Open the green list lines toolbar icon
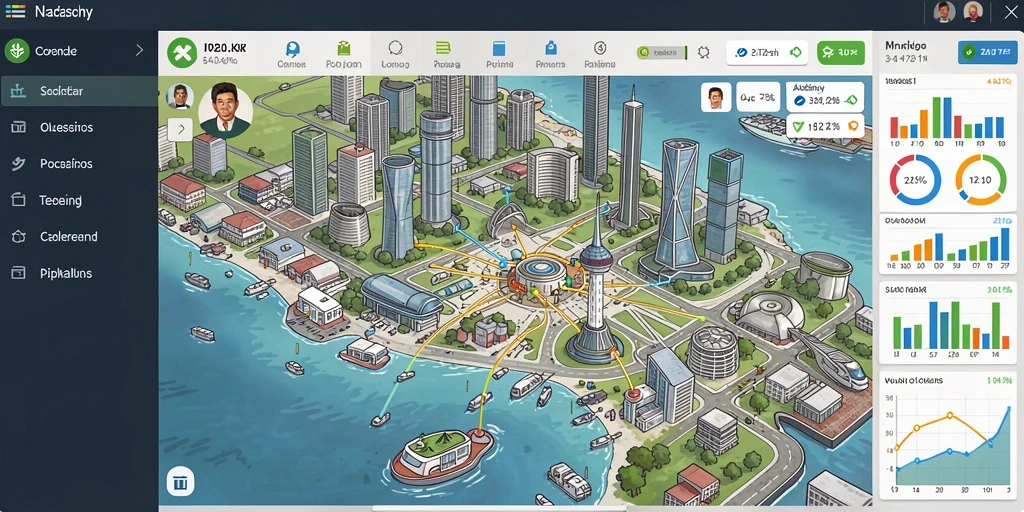 point(443,48)
